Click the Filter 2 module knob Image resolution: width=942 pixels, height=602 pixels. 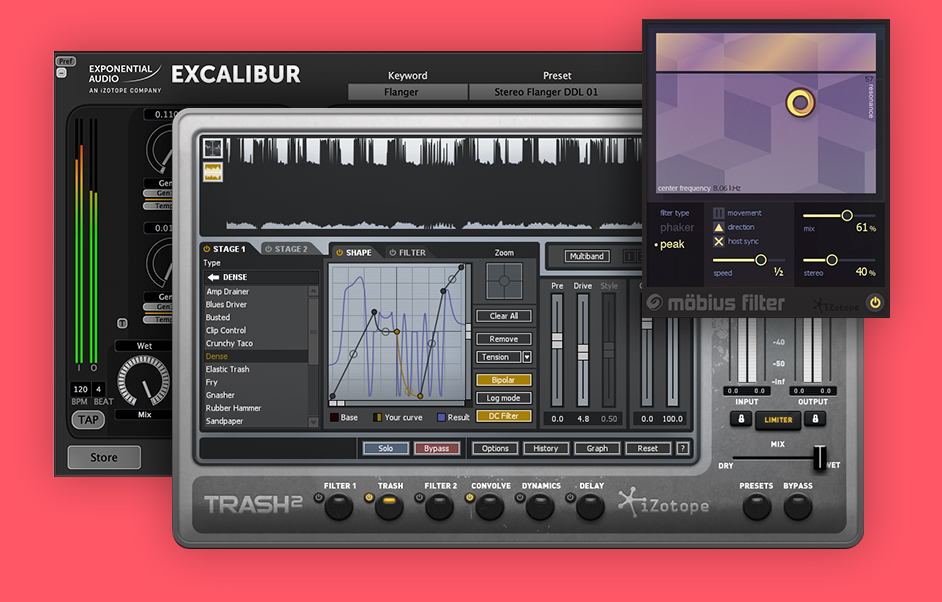click(x=439, y=507)
